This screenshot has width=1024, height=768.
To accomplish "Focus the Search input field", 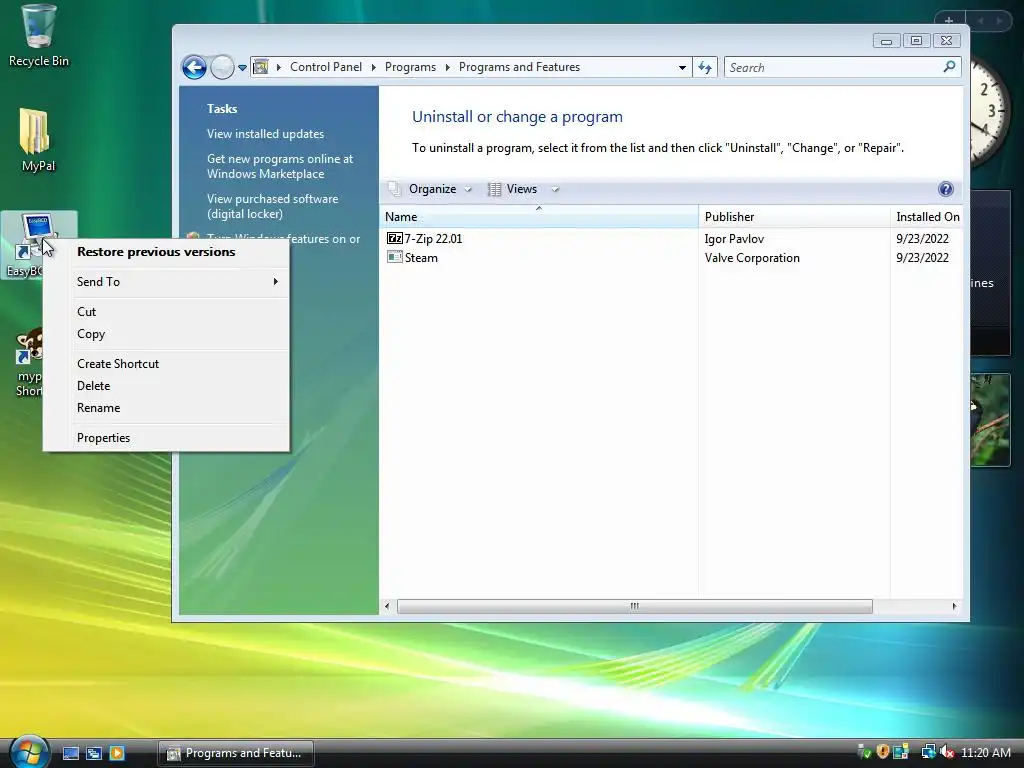I will tap(833, 67).
